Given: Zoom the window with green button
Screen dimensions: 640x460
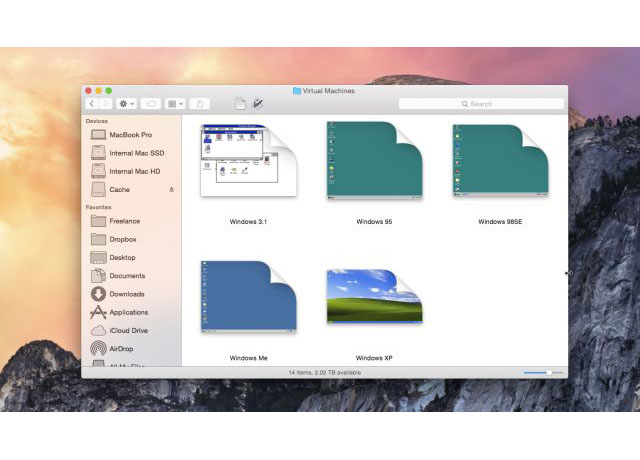Looking at the screenshot, I should point(109,91).
